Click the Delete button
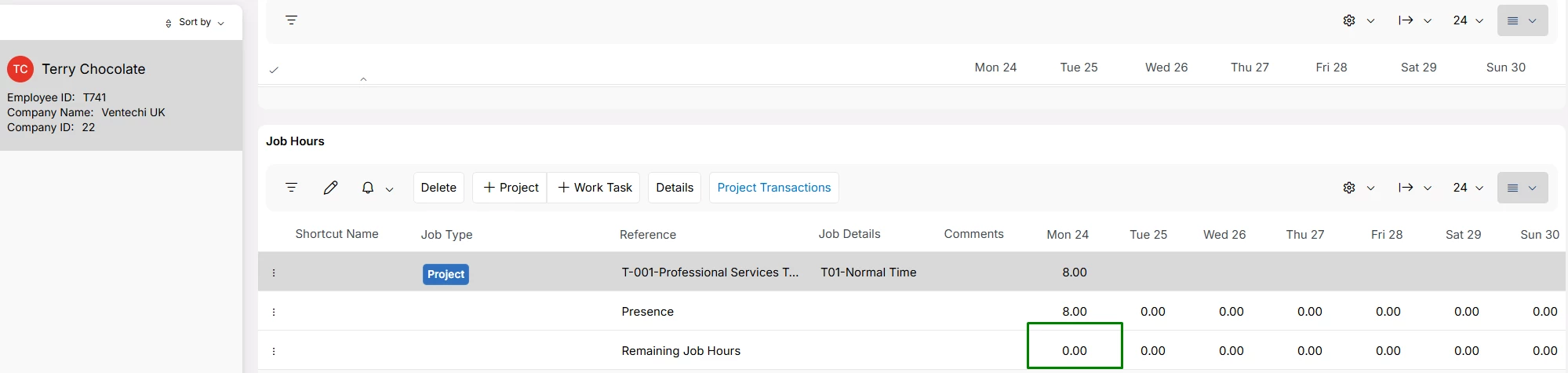Screen dimensions: 1568x373 point(438,188)
